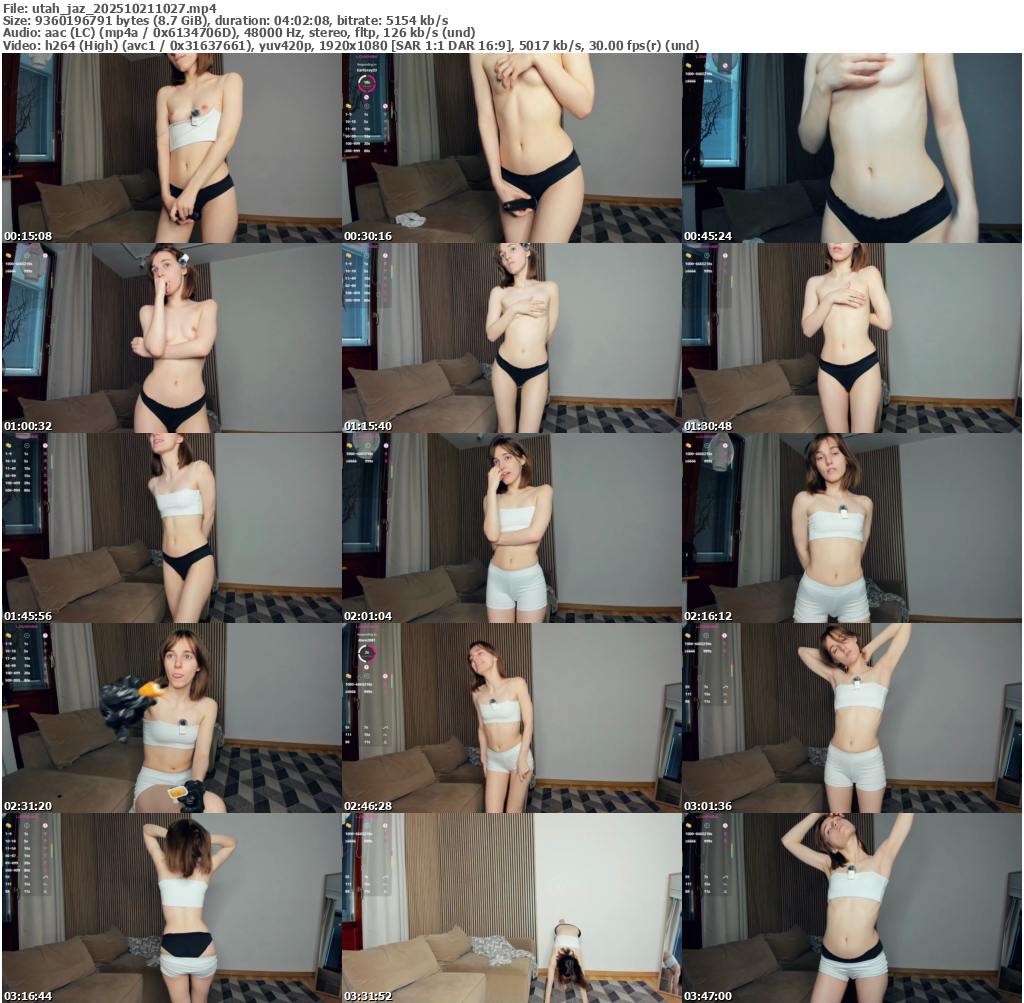This screenshot has width=1024, height=1003.
Task: Click the frame at 03:01:36
Action: tap(851, 718)
